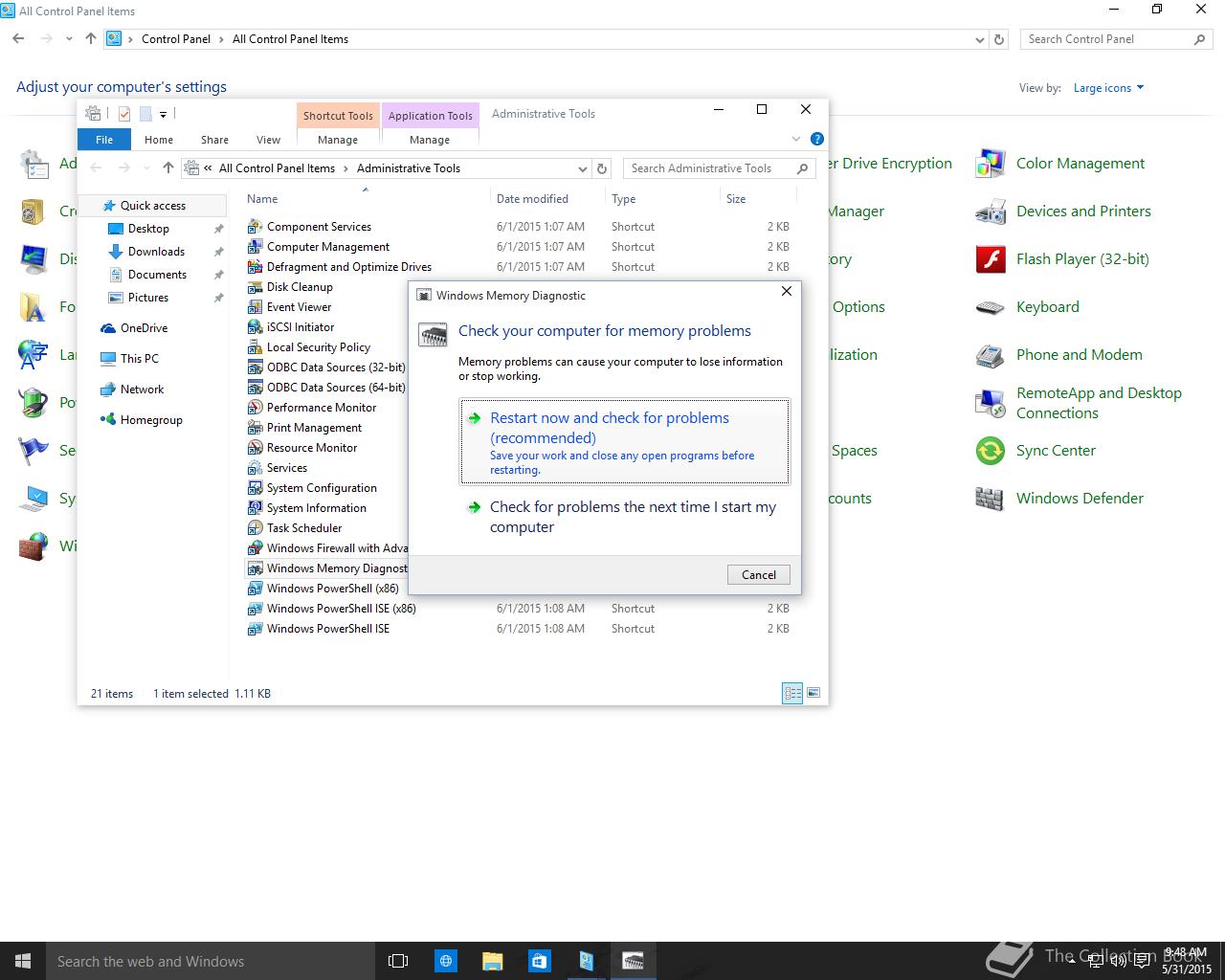This screenshot has width=1225, height=980.
Task: Click Disk Cleanup shortcut icon
Action: (255, 287)
